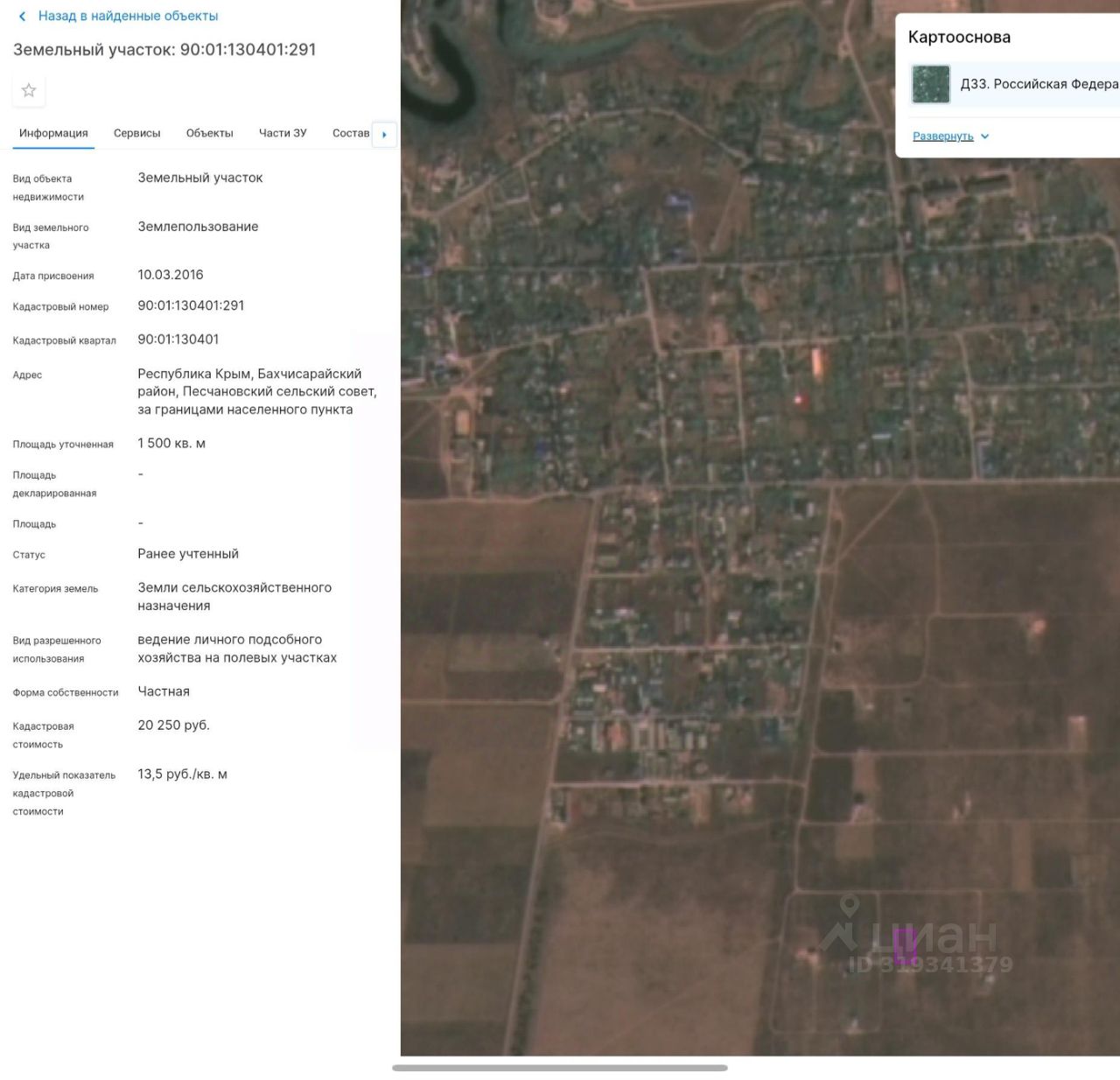Viewport: 1120px width, 1080px height.
Task: Click cadastral quarter value 90:01:130401
Action: coord(178,340)
